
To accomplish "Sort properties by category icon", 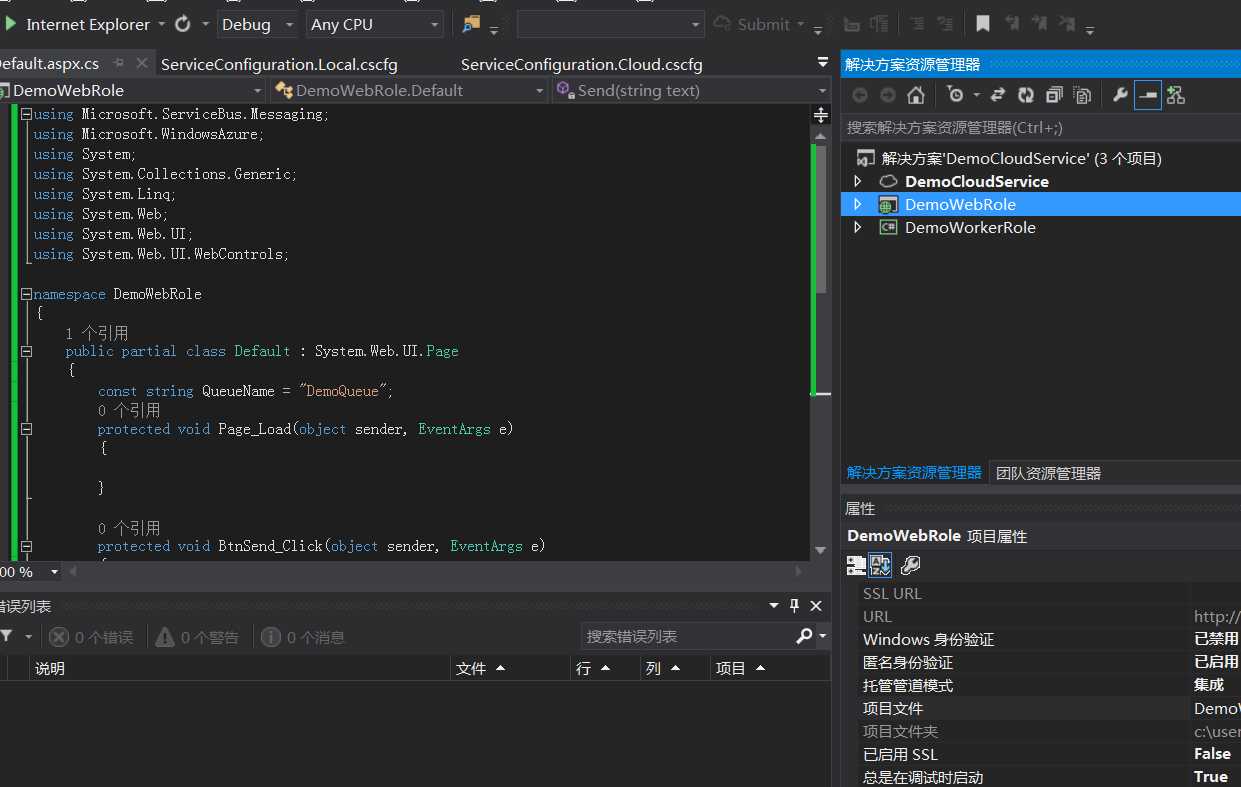I will click(x=856, y=566).
